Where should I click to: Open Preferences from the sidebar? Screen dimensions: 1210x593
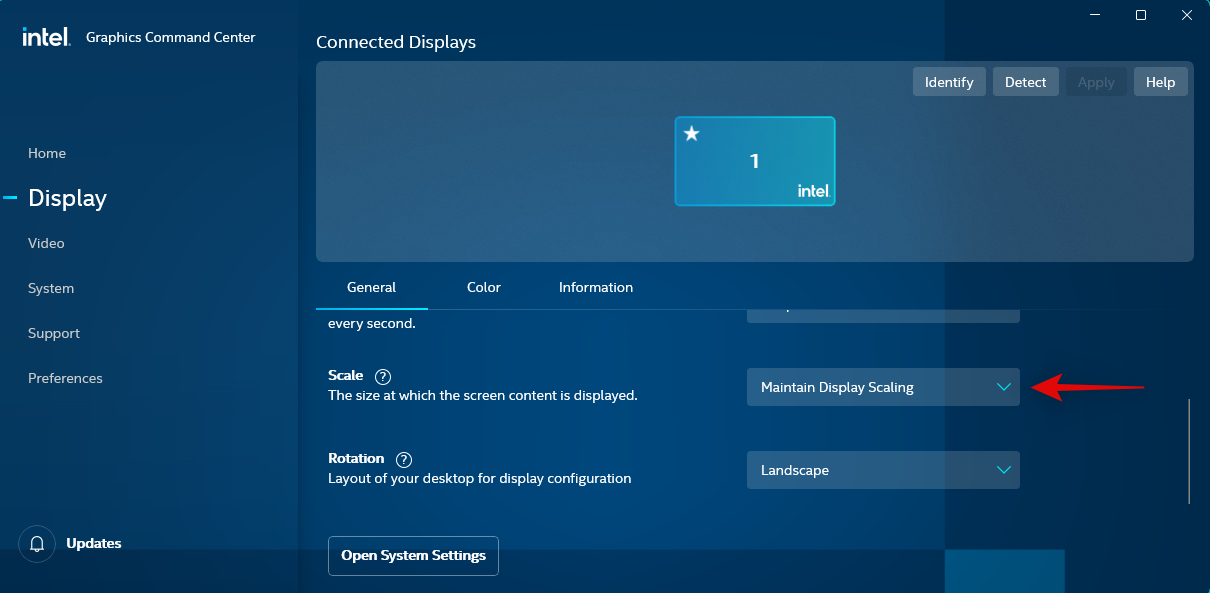coord(65,378)
